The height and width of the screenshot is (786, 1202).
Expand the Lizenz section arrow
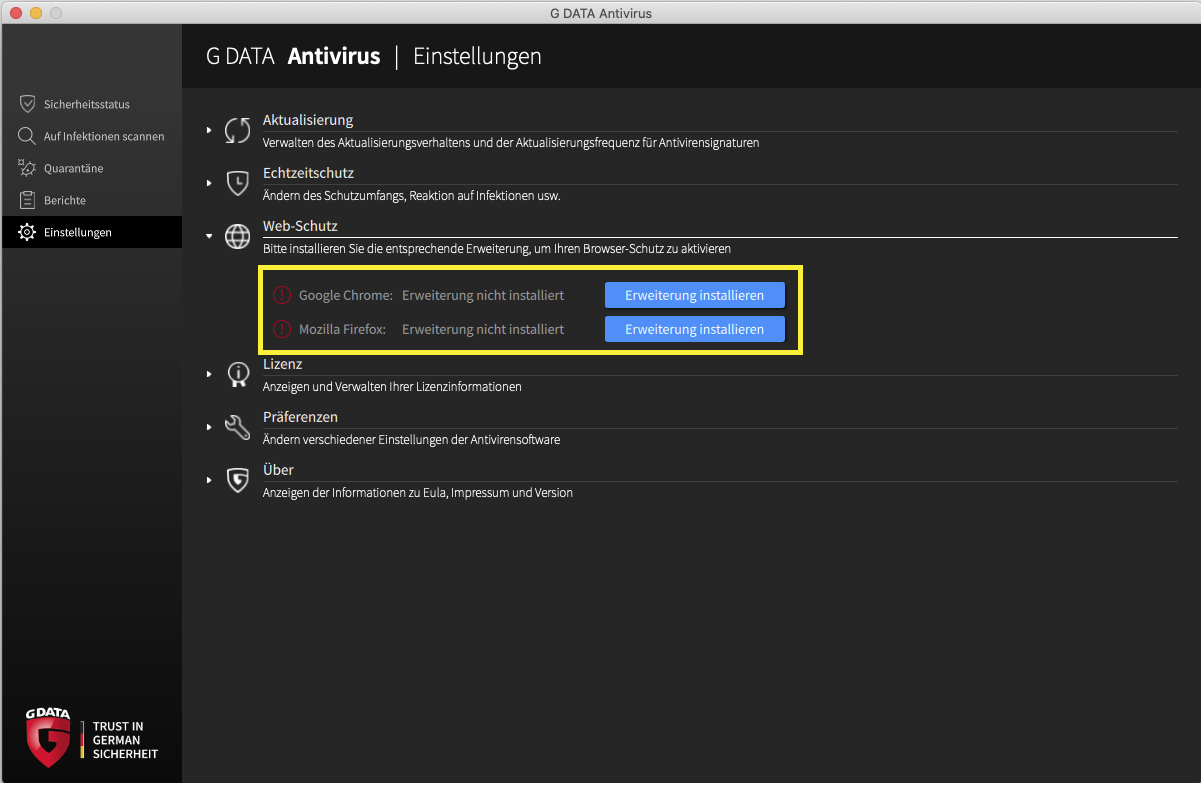(209, 374)
